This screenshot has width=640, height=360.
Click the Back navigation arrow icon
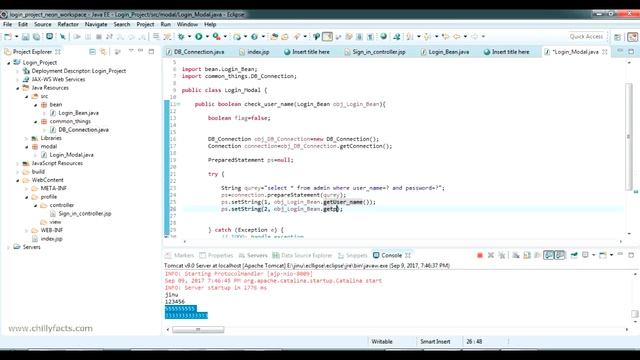coord(457,37)
